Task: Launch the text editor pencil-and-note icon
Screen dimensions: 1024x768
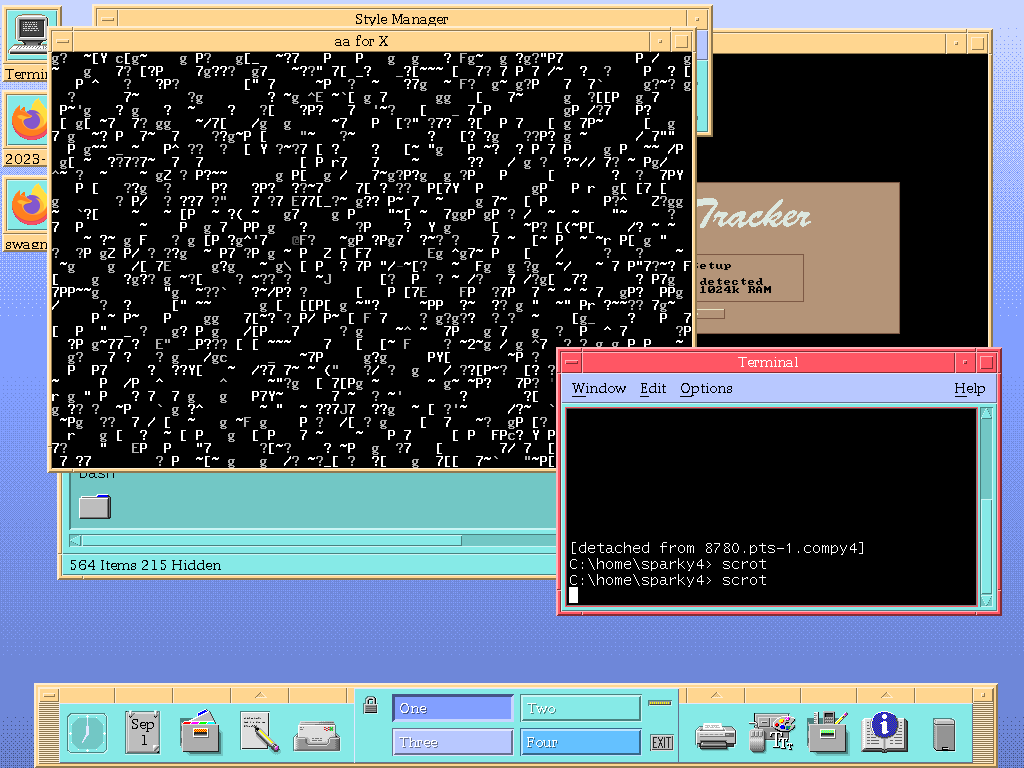Action: (259, 733)
